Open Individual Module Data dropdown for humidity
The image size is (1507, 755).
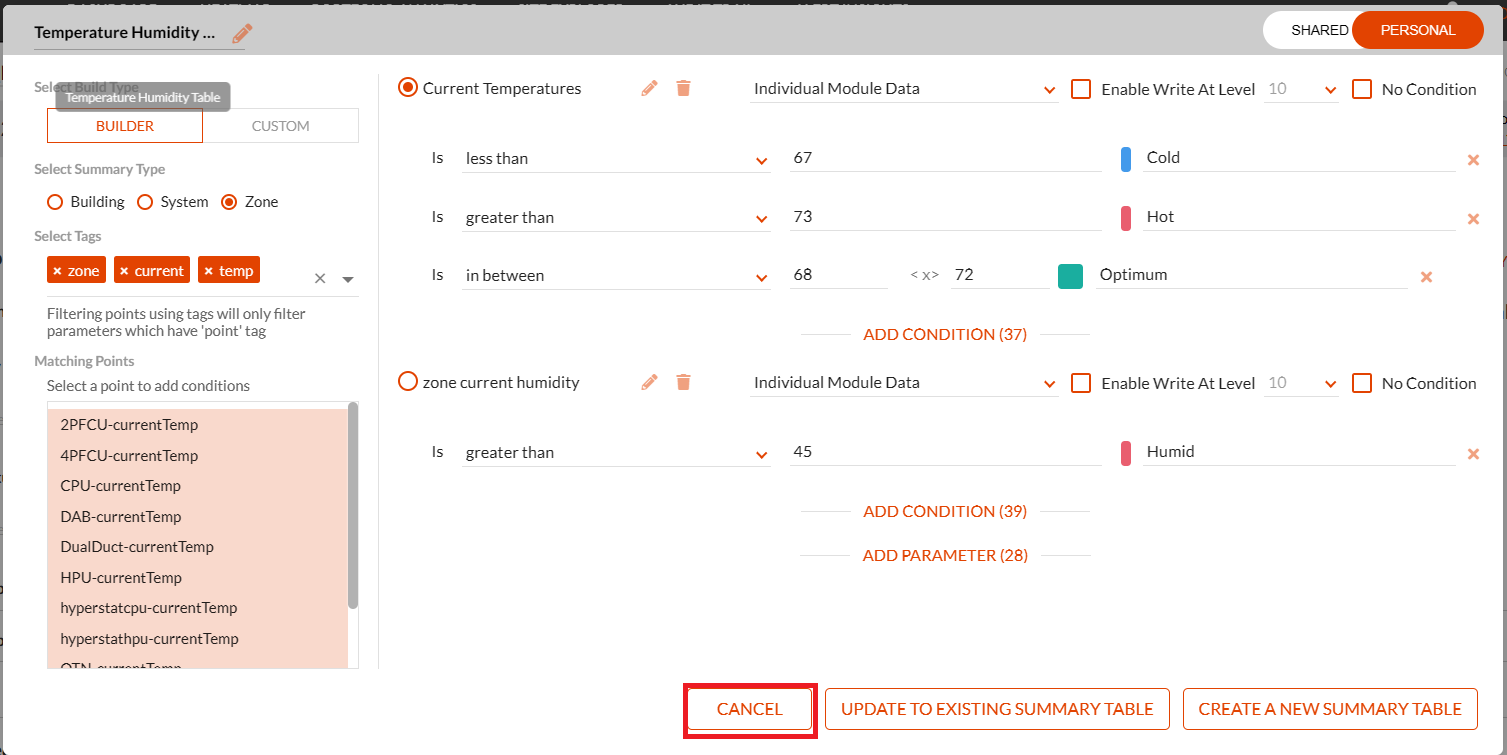904,383
